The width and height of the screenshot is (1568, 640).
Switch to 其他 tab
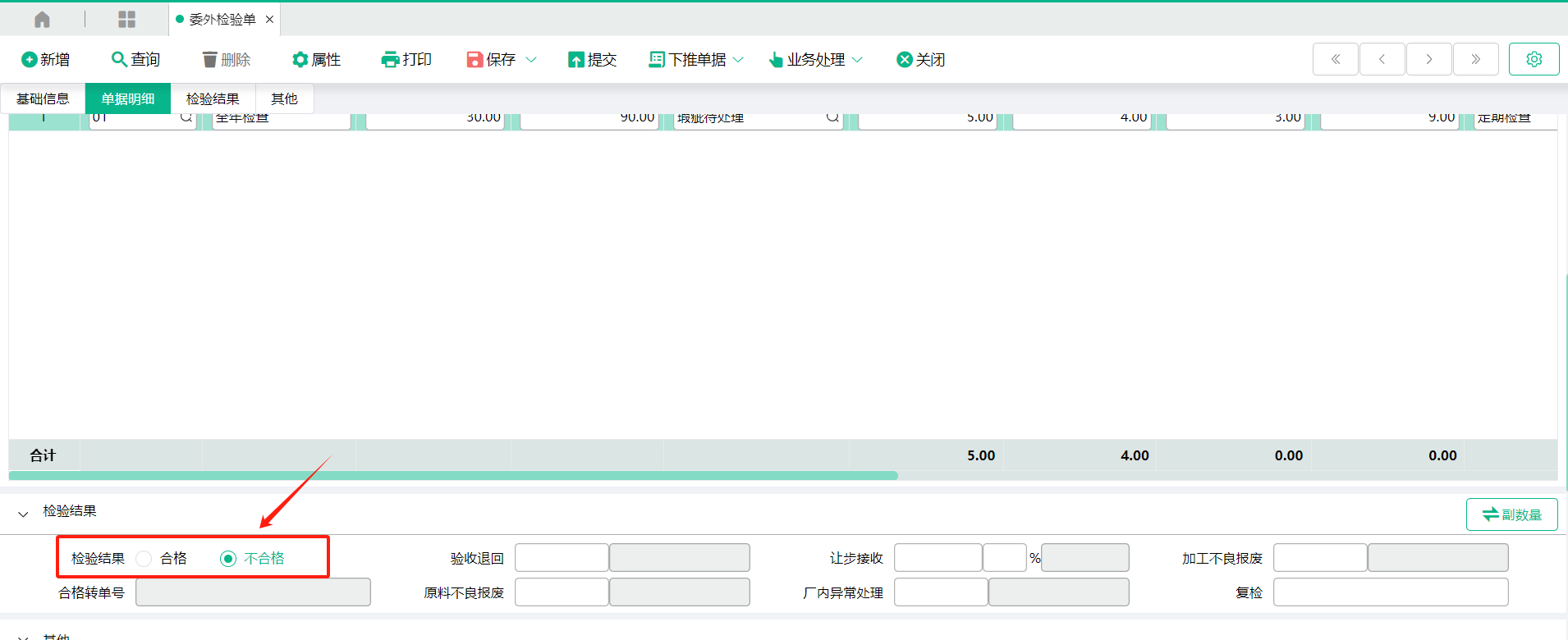[284, 98]
